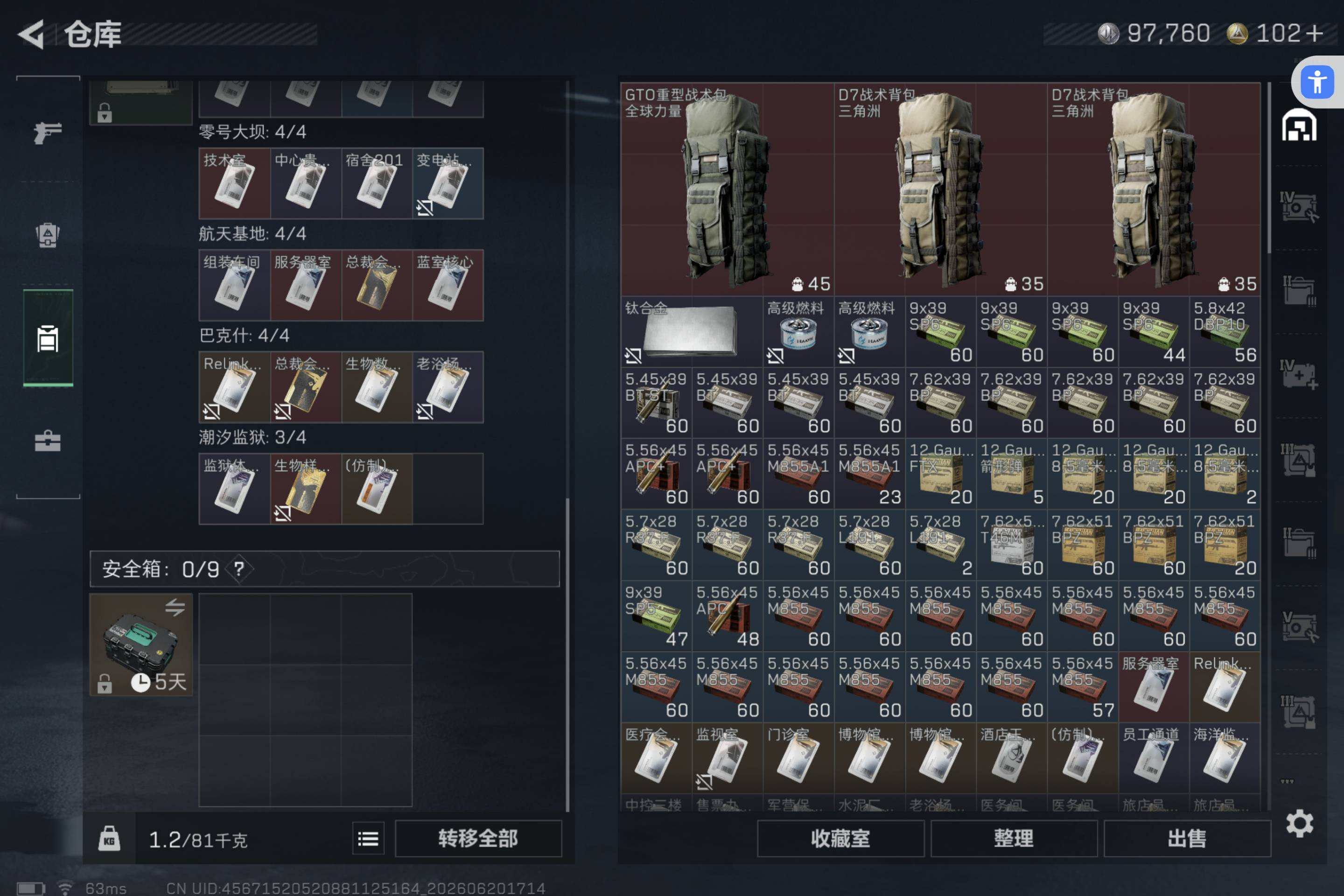Select the 5.8x42 DBP10 ammo stack
Viewport: 1344px width, 896px height.
tap(1225, 331)
